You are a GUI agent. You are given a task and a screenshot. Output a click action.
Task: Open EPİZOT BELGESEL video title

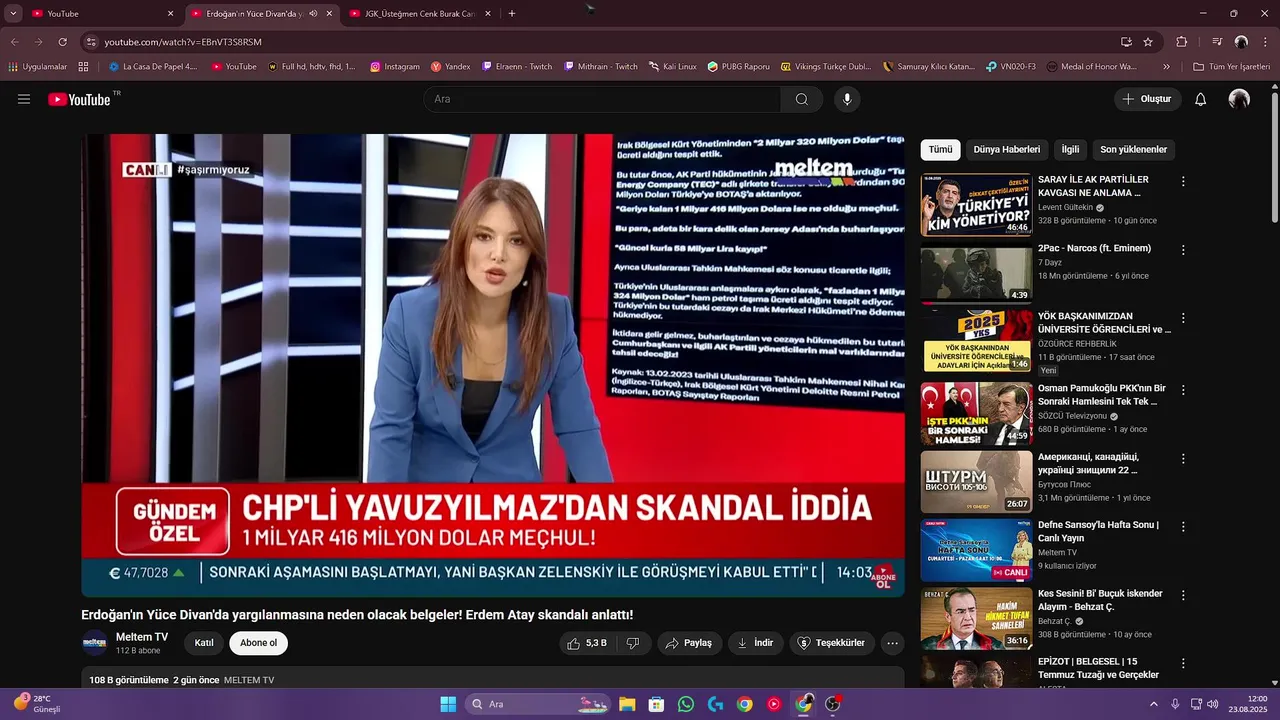pyautogui.click(x=1098, y=668)
